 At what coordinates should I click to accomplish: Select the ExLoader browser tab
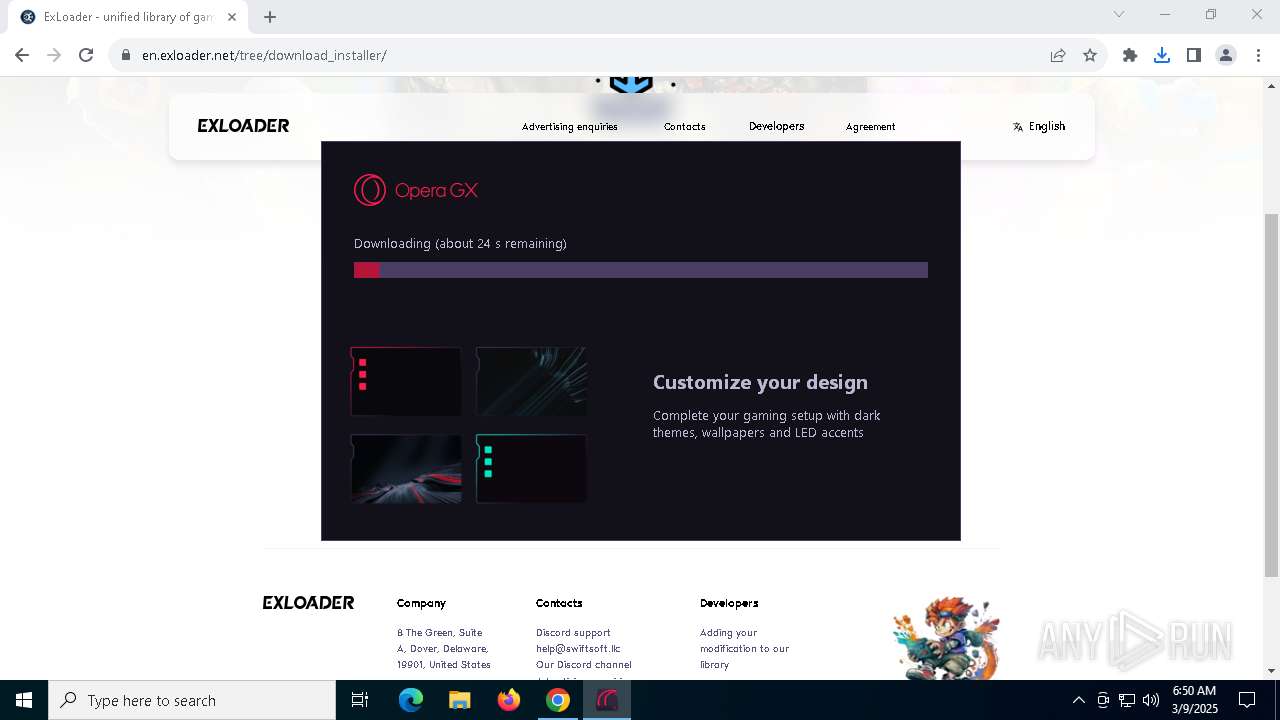[128, 17]
